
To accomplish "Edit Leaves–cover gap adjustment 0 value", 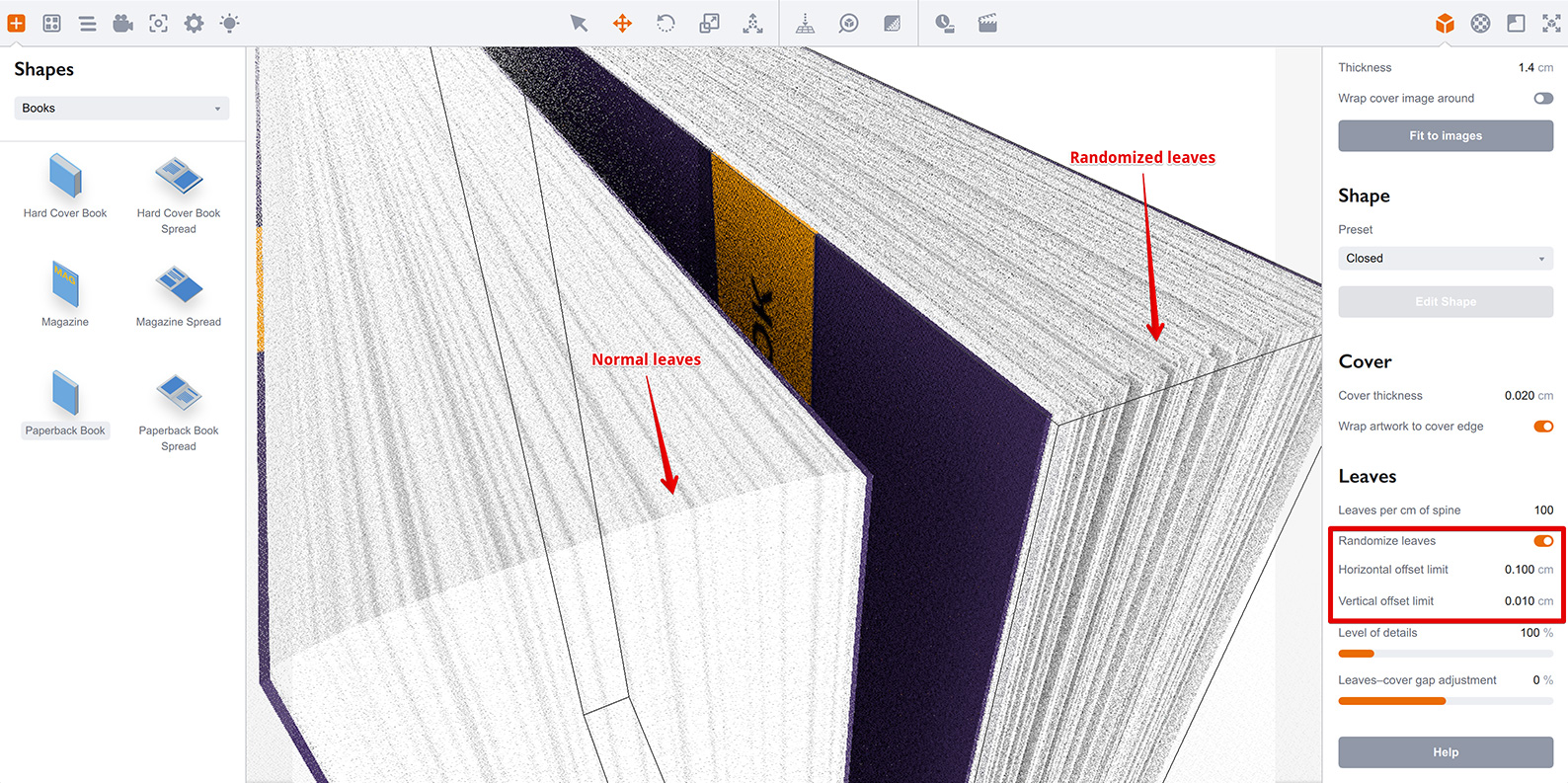I will (1536, 679).
